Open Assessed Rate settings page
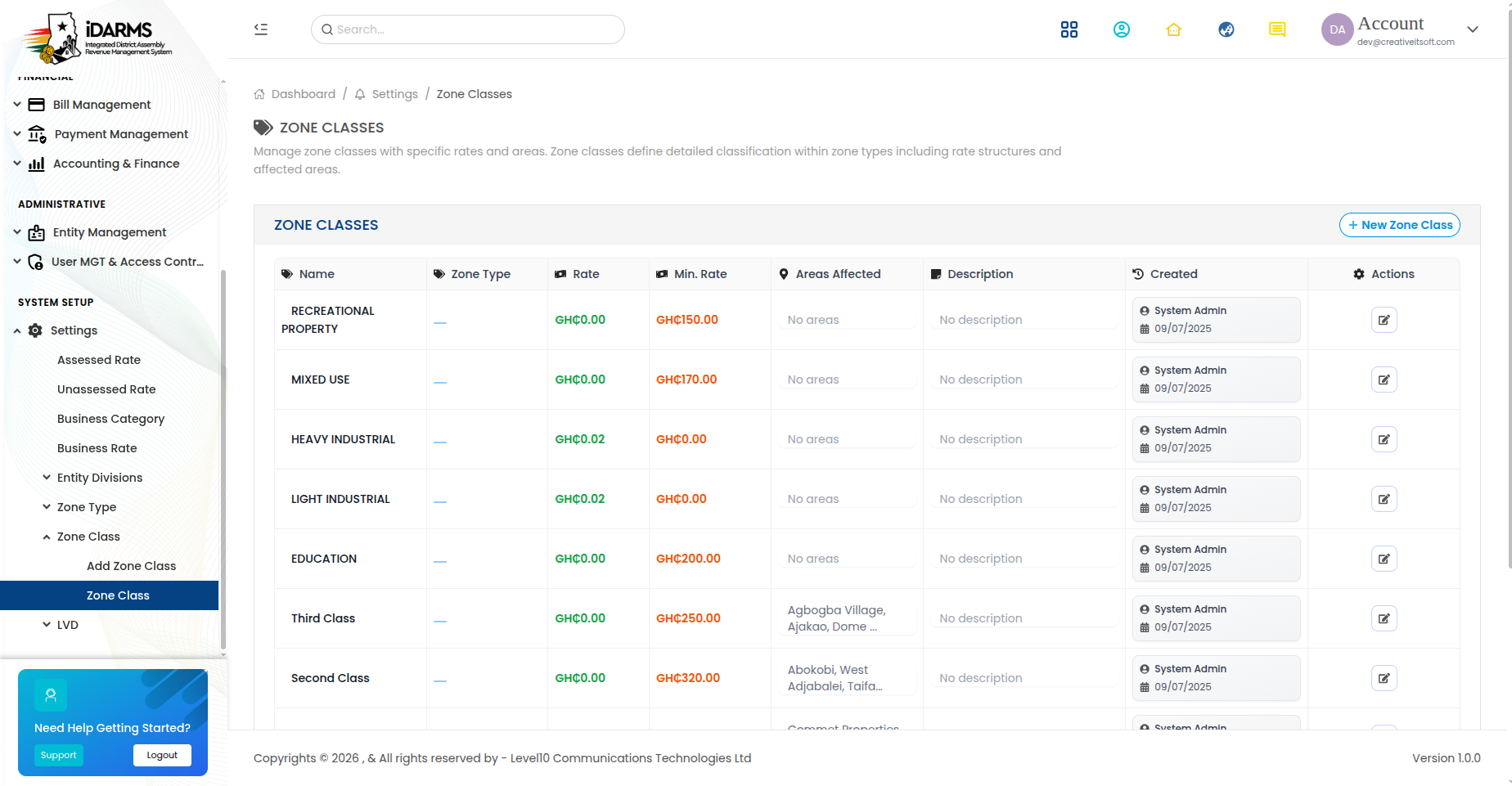 99,360
